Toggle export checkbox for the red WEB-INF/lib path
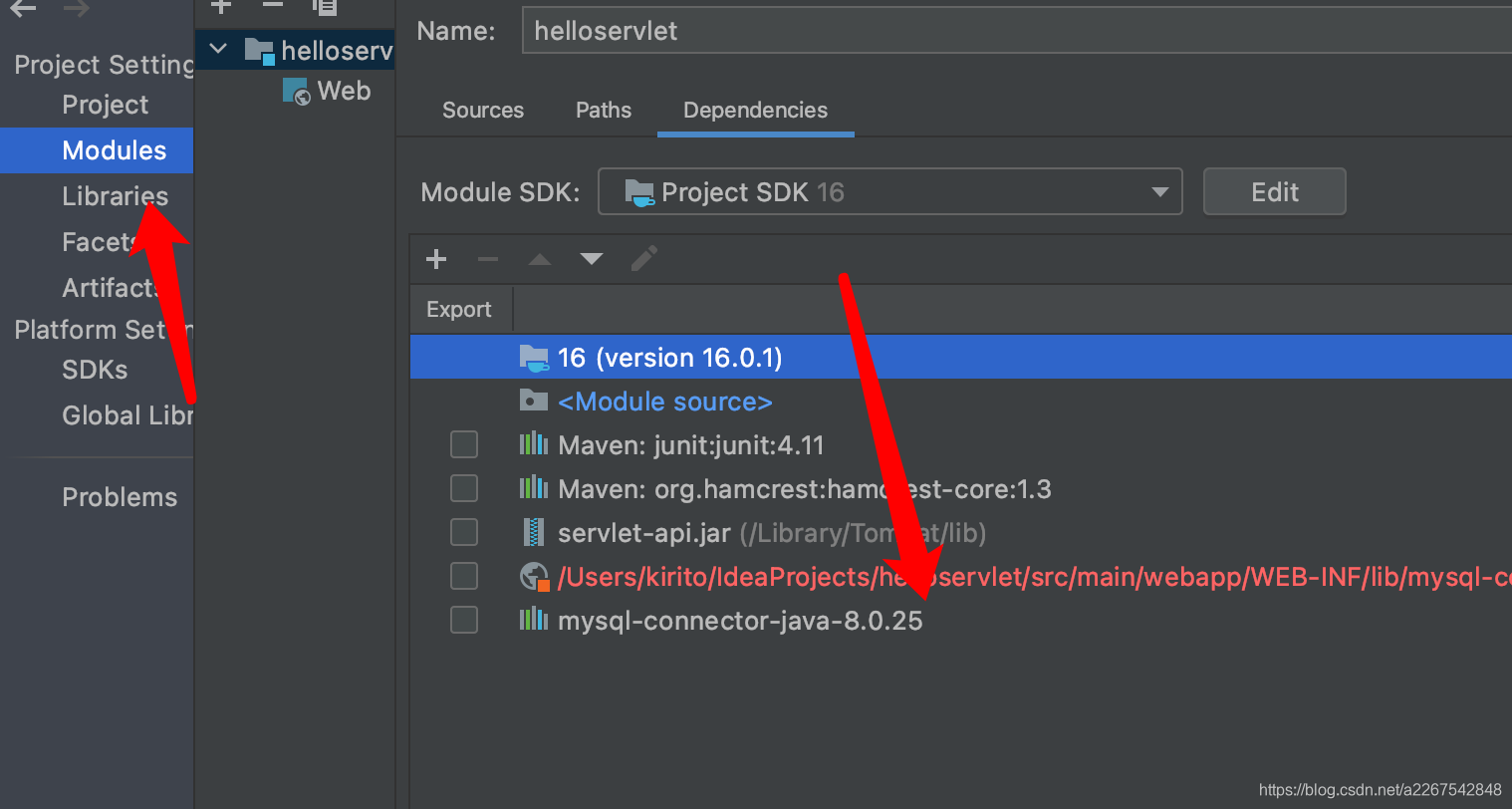The width and height of the screenshot is (1512, 809). tap(464, 576)
